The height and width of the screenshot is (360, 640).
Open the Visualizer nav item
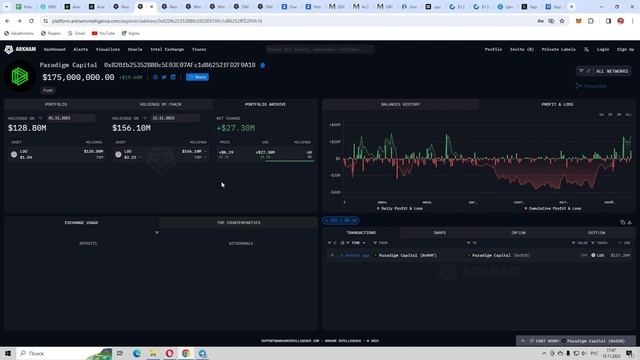pyautogui.click(x=108, y=49)
